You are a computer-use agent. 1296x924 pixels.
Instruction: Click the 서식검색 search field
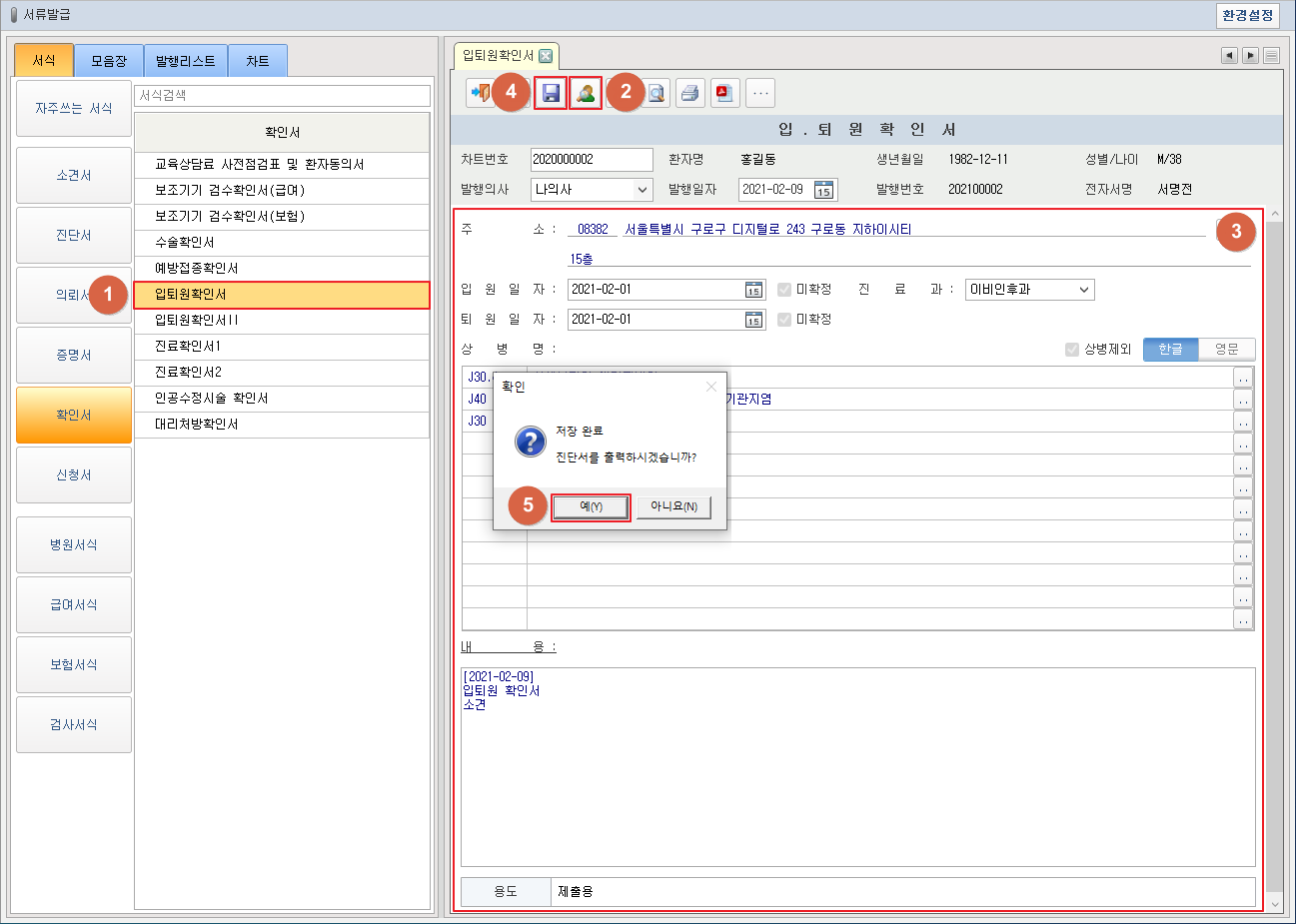pos(282,95)
